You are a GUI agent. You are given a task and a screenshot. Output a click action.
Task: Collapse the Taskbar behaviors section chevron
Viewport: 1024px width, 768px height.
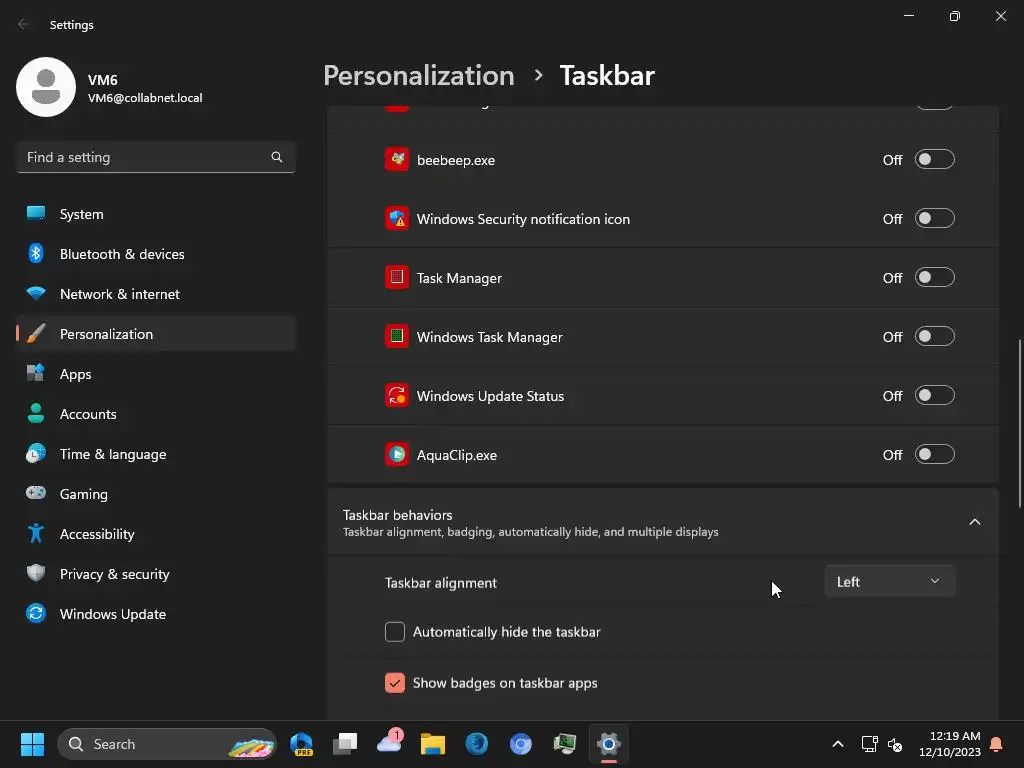click(x=974, y=522)
